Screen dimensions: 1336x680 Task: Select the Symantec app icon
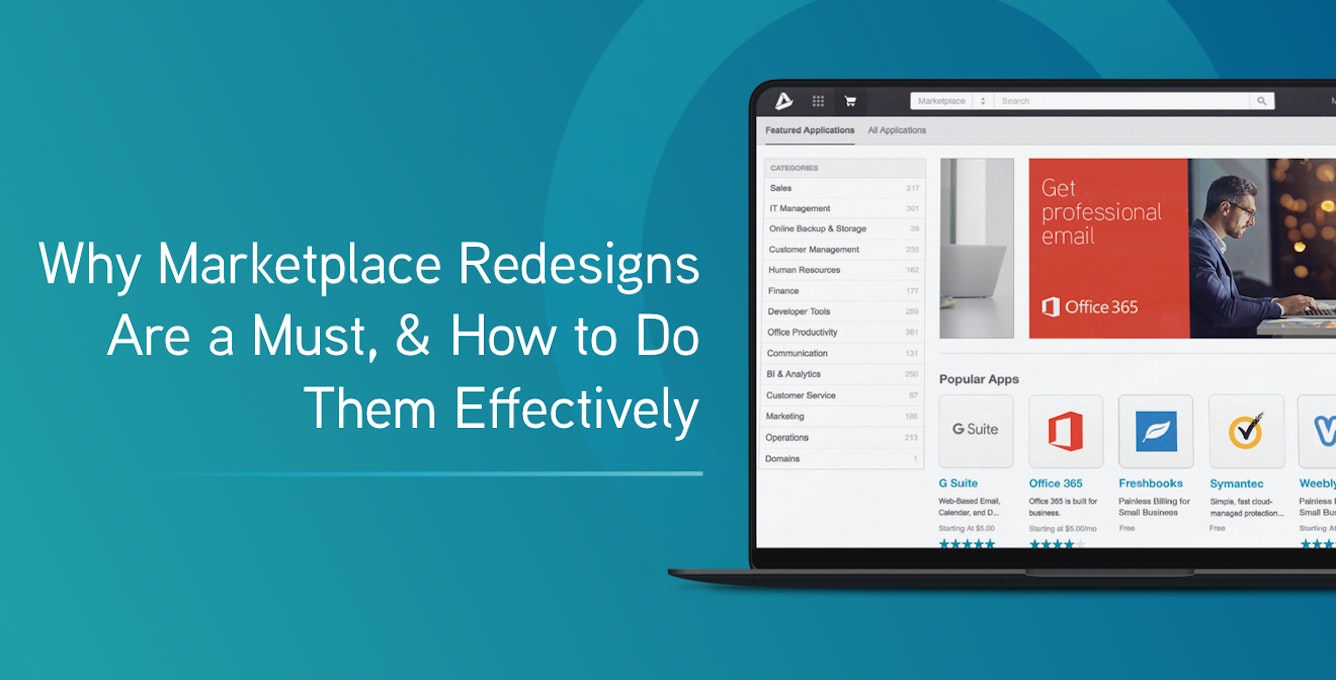coord(1245,431)
